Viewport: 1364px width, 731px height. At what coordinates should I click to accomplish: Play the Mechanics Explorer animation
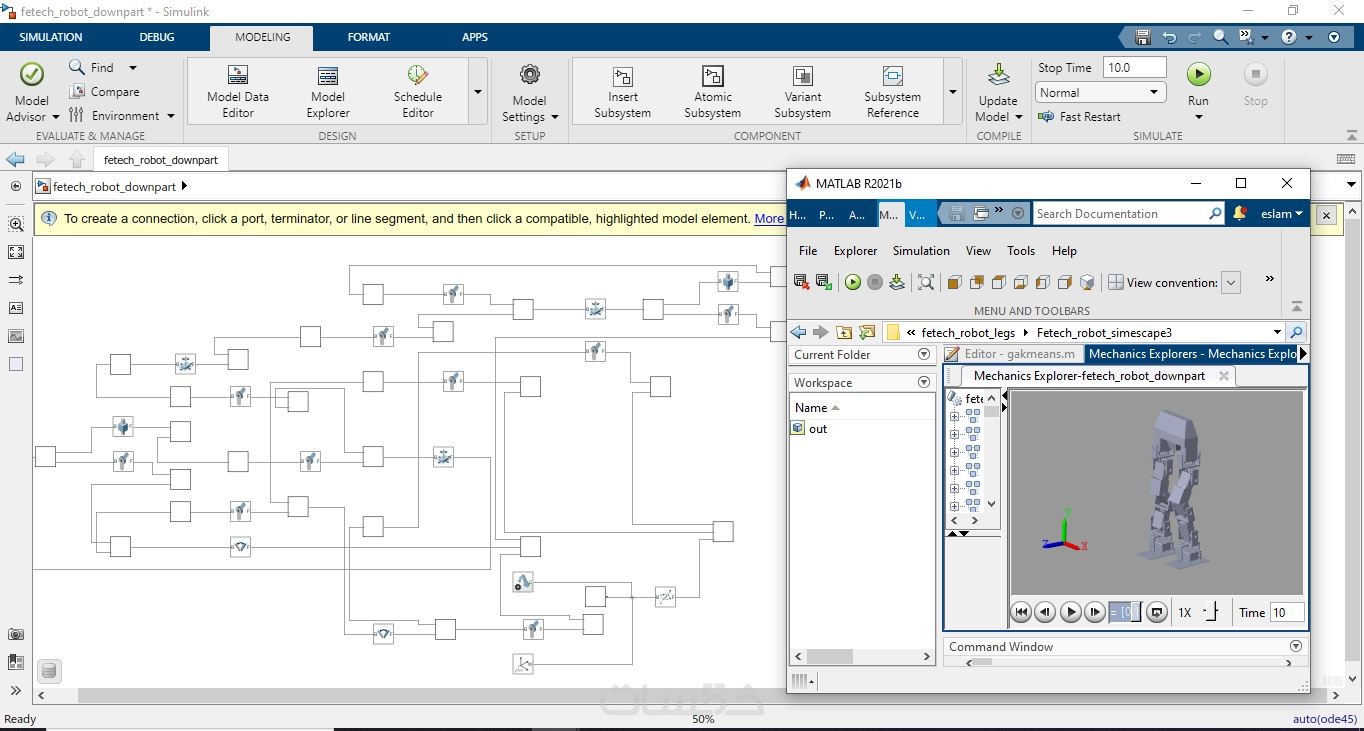1070,612
